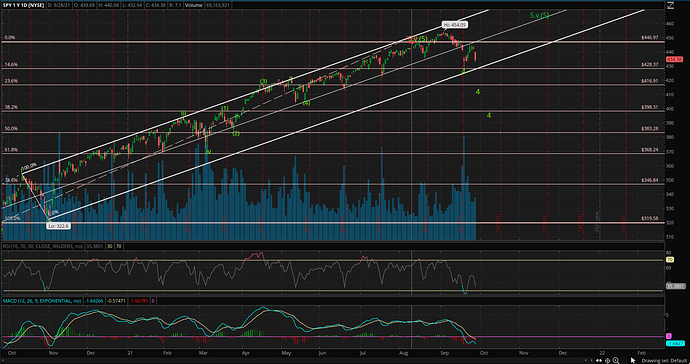Click the $428.37 Fibonacci level label
The image size is (690, 364).
pos(650,64)
